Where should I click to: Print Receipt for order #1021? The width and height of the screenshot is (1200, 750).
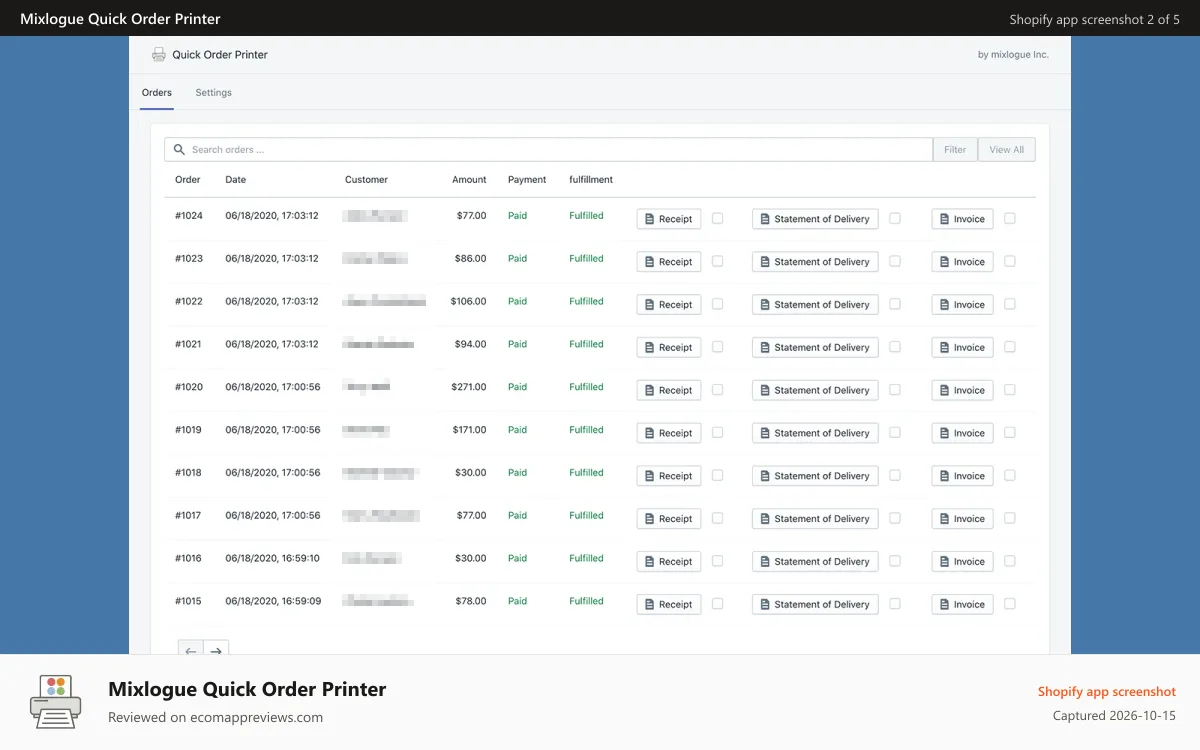click(x=669, y=348)
